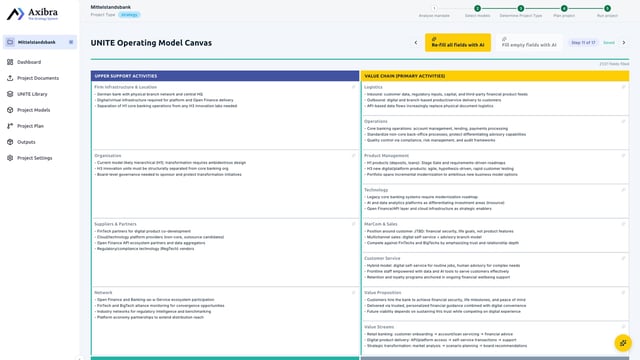Click the edit icon of the Logistics field
640x360 pixels.
[623, 87]
